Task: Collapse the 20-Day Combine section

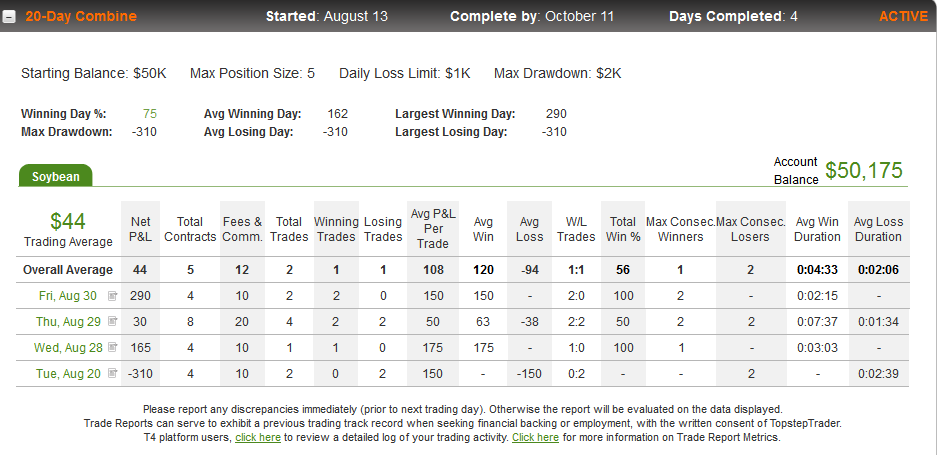Action: (x=9, y=17)
